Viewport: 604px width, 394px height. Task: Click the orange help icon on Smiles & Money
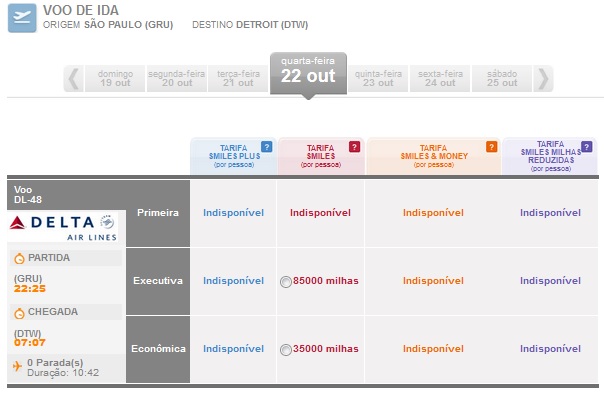(x=492, y=147)
